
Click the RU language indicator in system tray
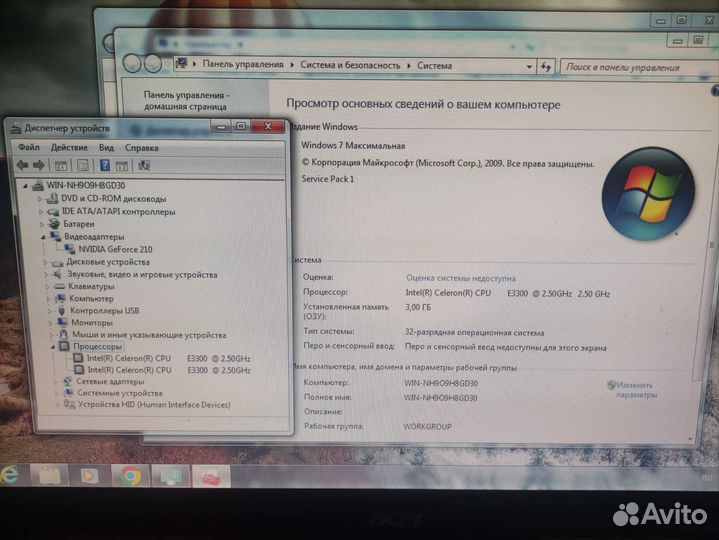(707, 478)
